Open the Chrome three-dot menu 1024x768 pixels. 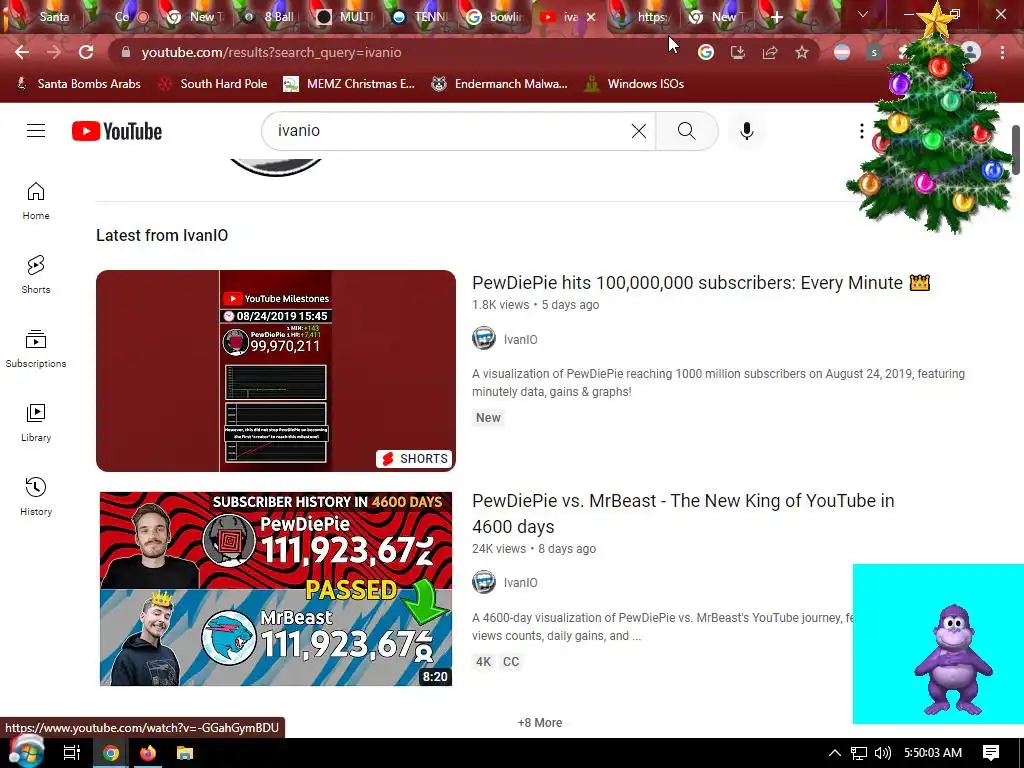1002,52
